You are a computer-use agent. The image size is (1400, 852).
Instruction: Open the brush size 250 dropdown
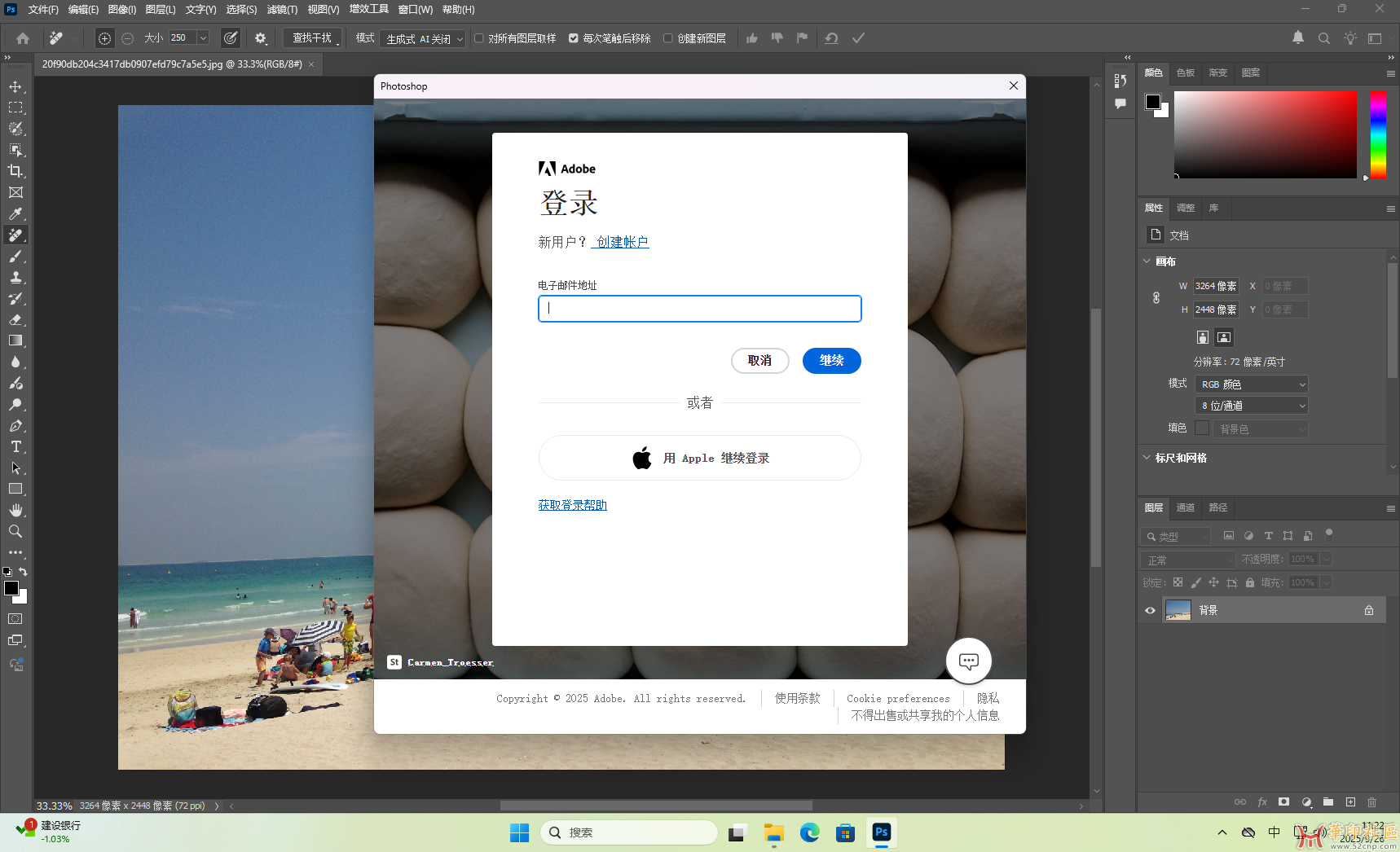203,38
